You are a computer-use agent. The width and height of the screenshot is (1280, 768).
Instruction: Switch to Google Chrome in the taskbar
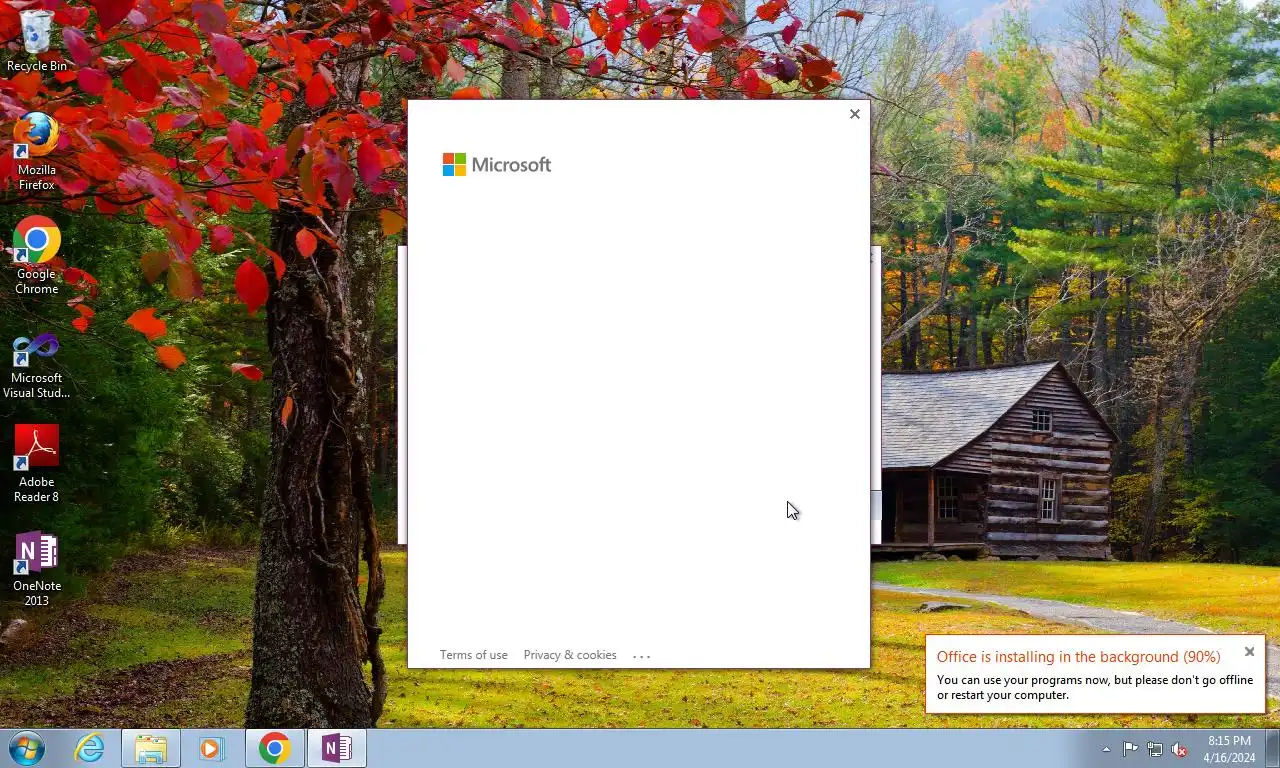(274, 748)
